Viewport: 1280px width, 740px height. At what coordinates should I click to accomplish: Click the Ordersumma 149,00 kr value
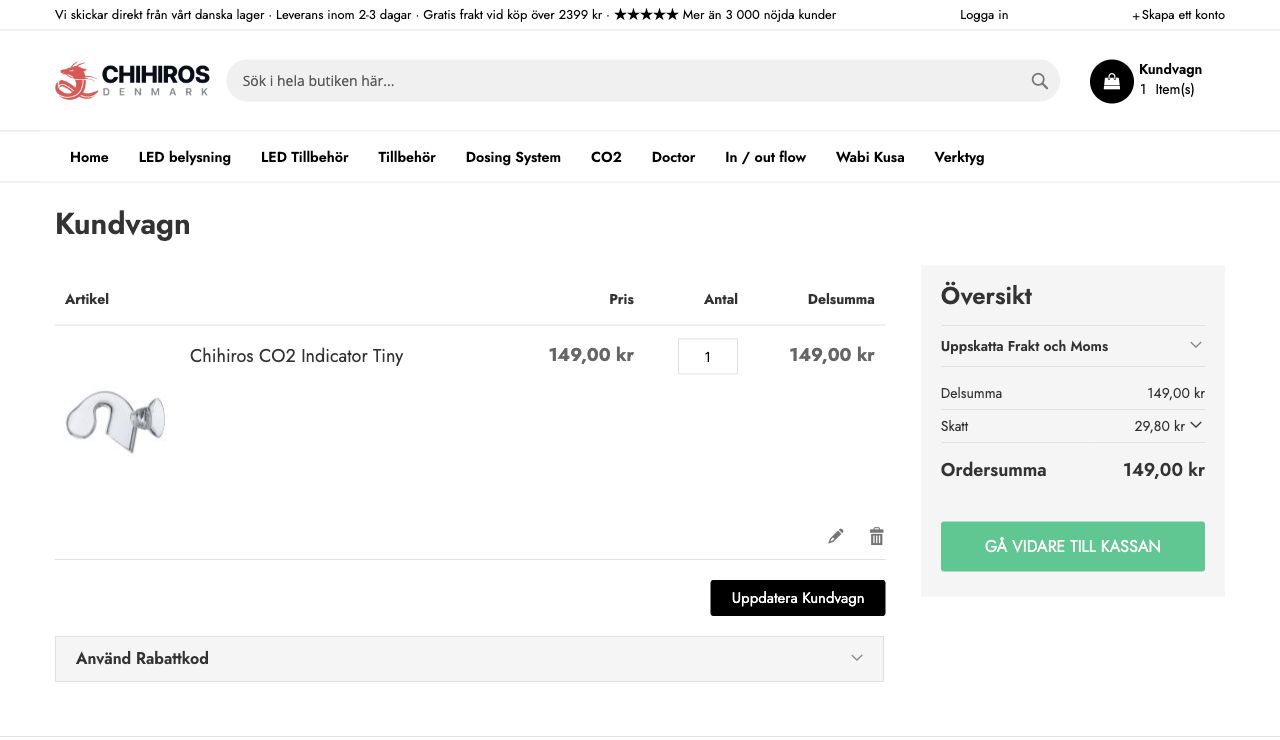tap(1164, 470)
